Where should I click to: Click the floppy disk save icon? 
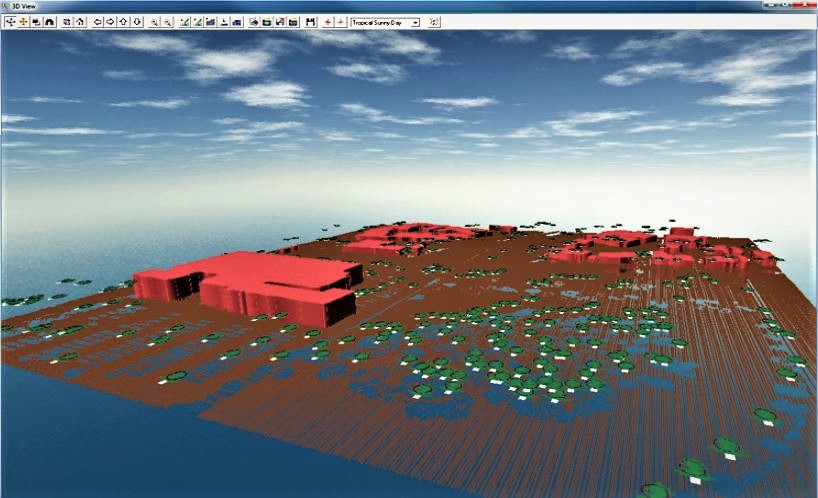pos(311,21)
